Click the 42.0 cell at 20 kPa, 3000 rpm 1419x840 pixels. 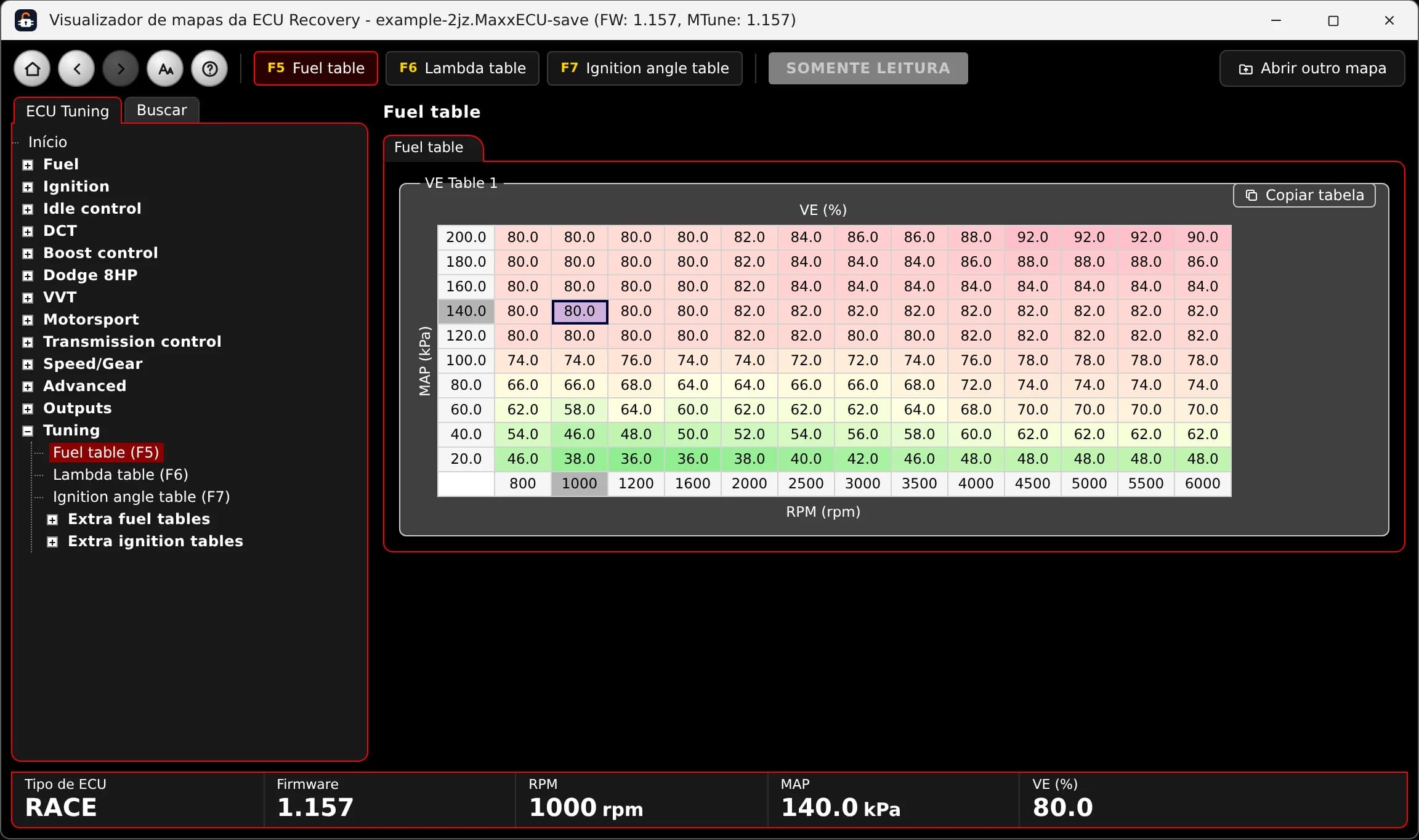point(863,459)
